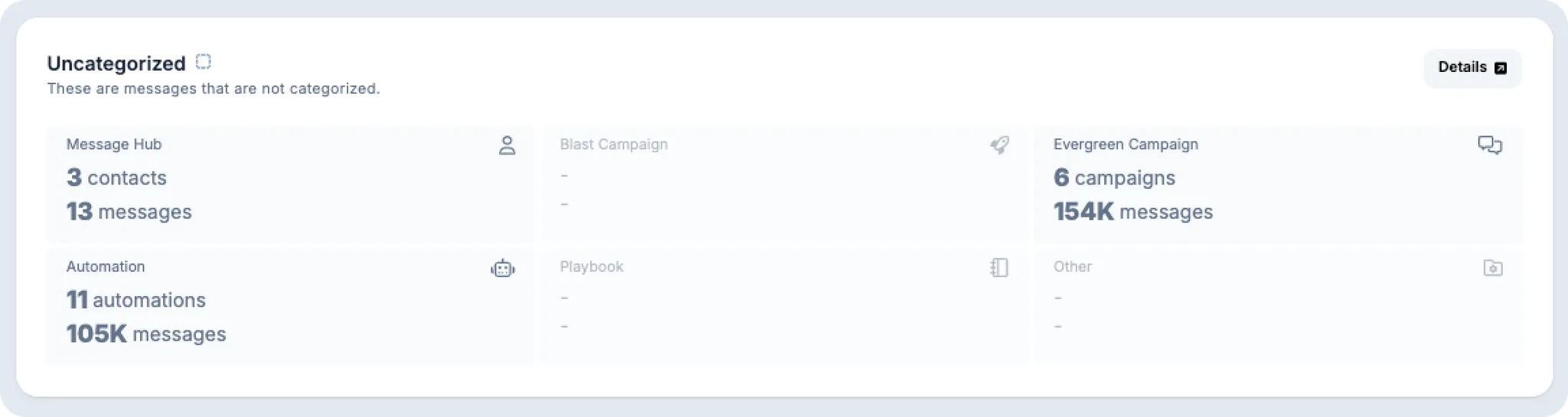
Task: Click the Message Hub person icon
Action: click(507, 145)
